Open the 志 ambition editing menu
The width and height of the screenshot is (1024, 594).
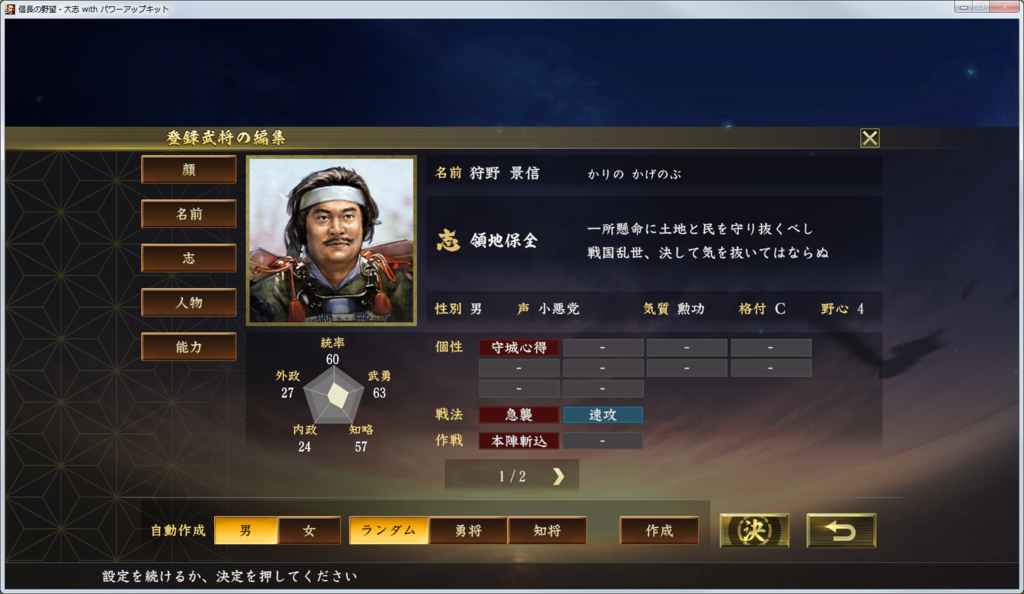pyautogui.click(x=189, y=258)
